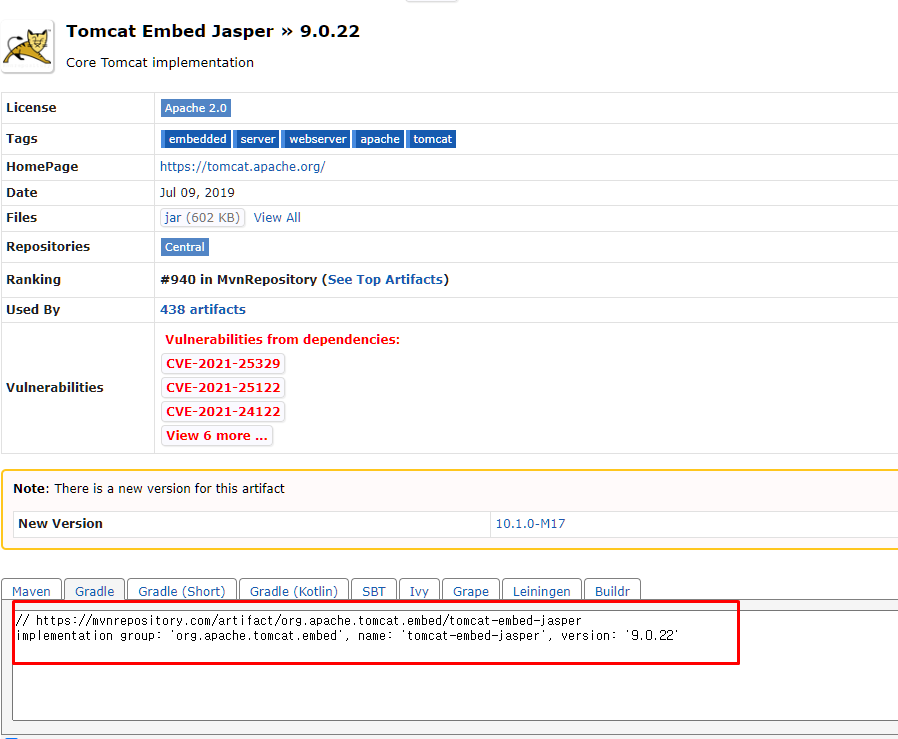Switch to the Grape tab

(471, 590)
